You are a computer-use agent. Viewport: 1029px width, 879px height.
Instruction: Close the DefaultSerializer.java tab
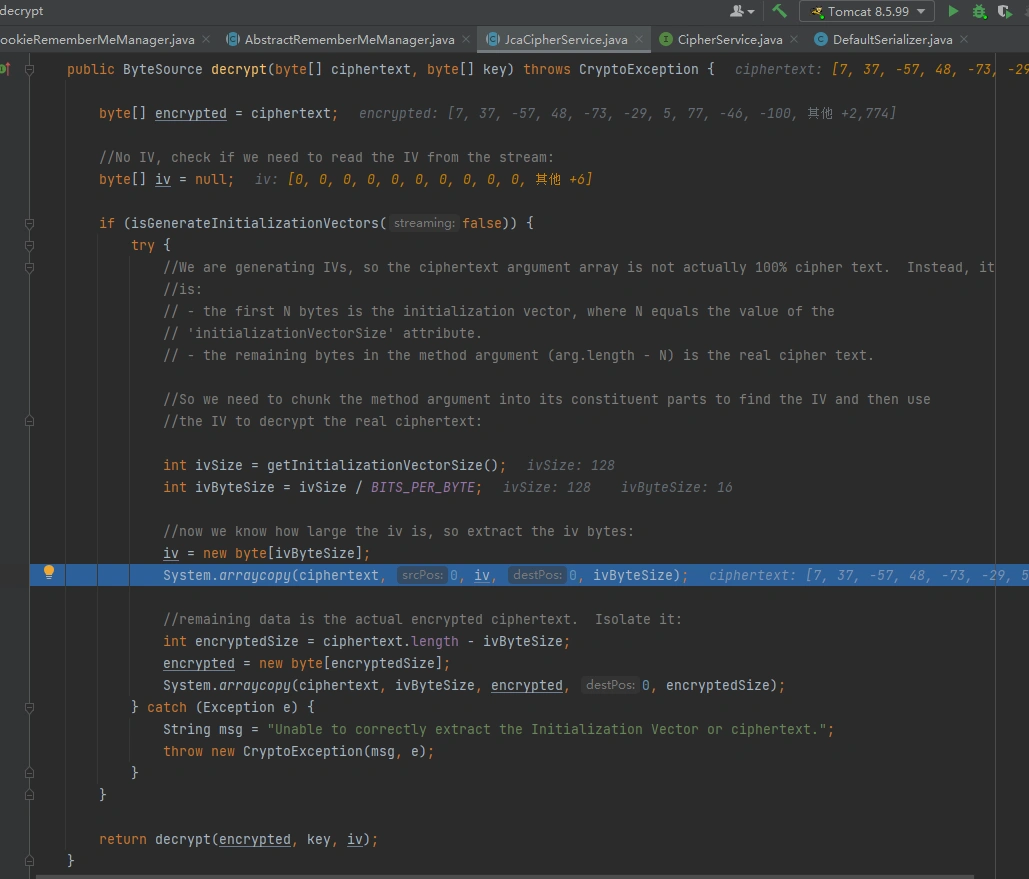(963, 40)
